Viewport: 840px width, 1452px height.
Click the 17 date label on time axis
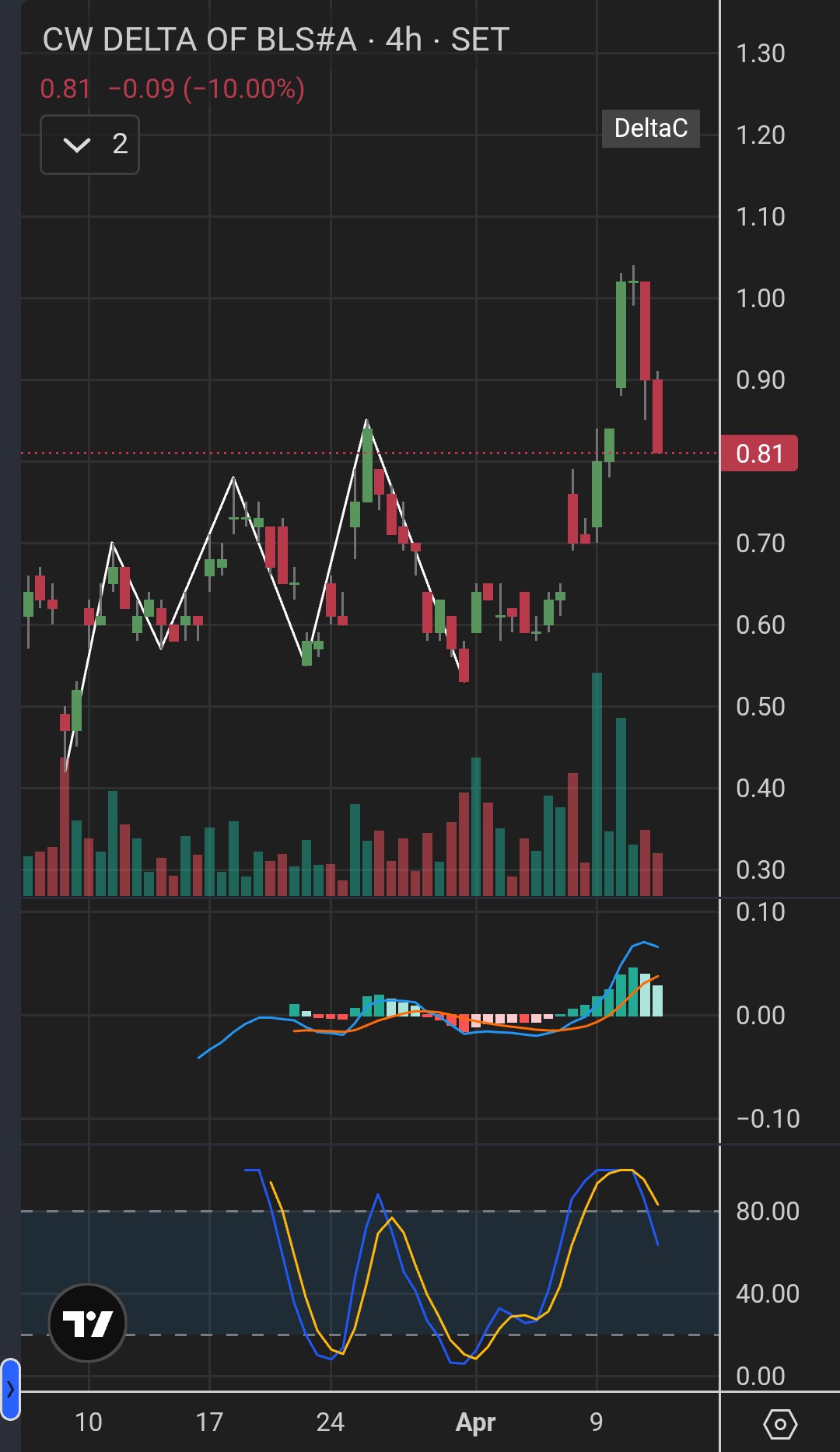(x=209, y=1422)
